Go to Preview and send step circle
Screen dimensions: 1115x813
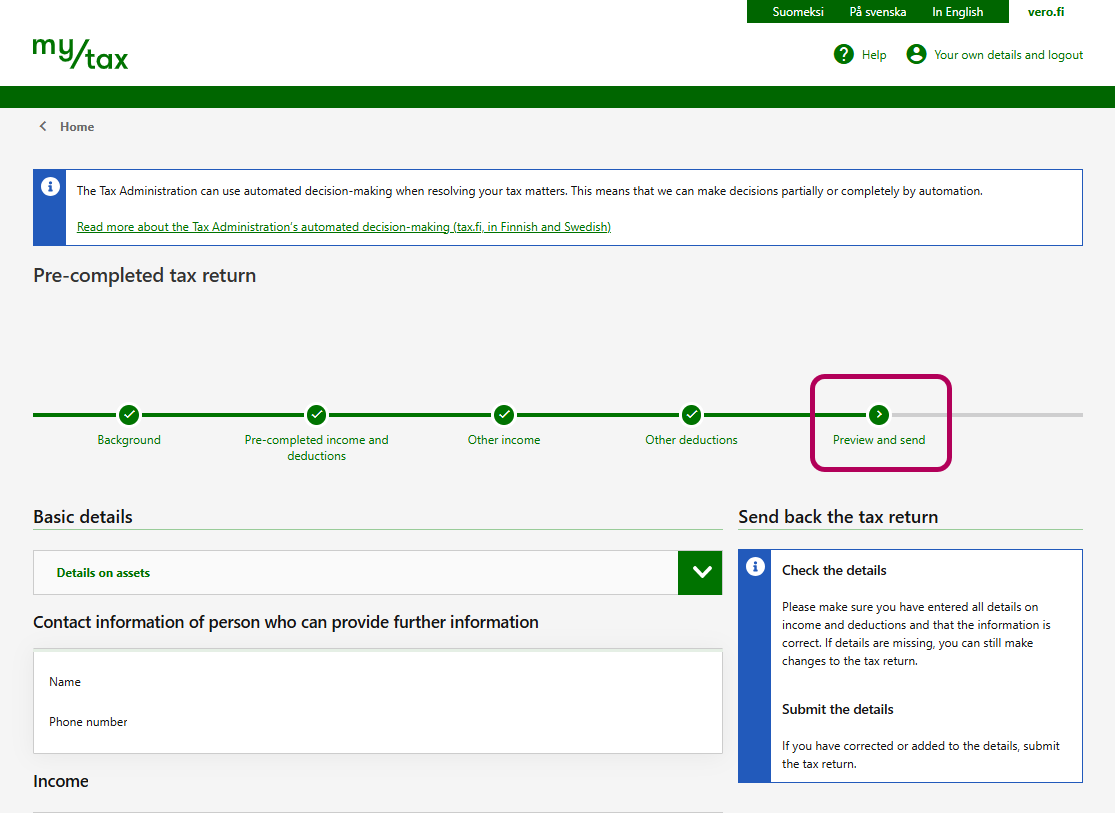click(879, 414)
